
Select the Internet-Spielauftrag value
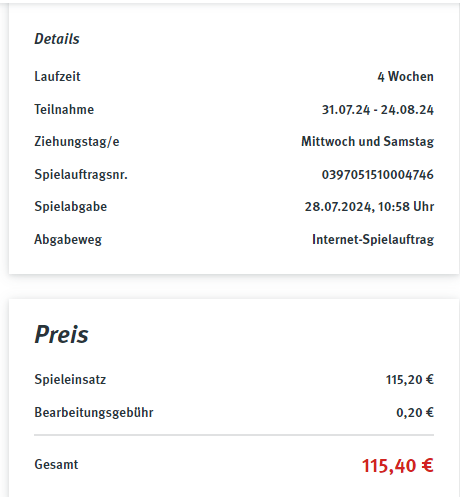(x=373, y=240)
